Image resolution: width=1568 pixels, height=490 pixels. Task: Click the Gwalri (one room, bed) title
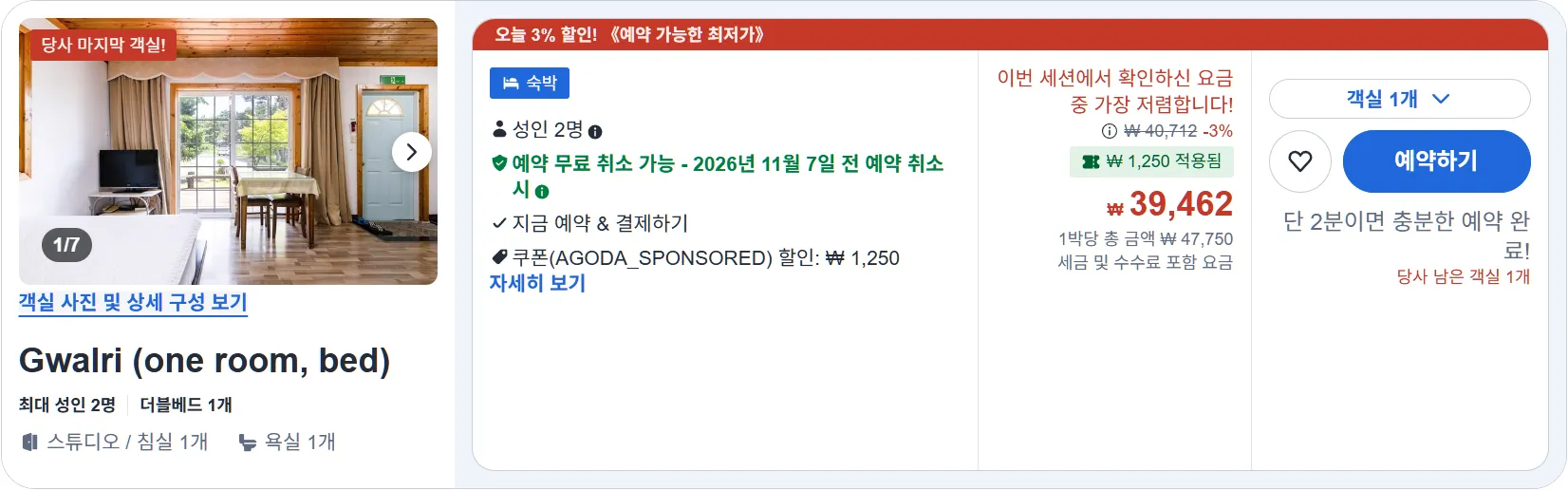pos(205,361)
